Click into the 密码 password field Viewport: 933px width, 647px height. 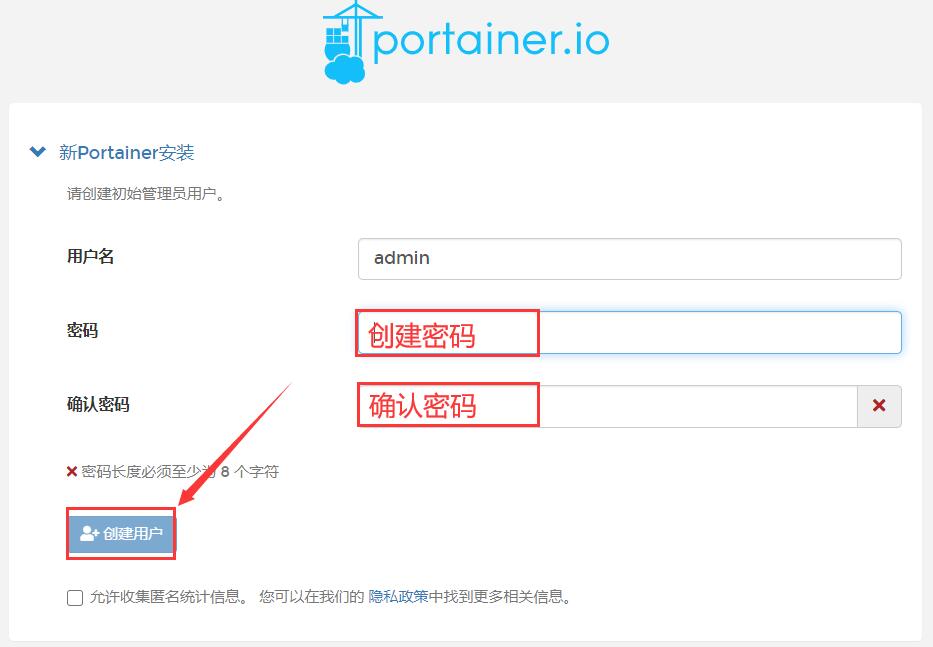(x=630, y=332)
